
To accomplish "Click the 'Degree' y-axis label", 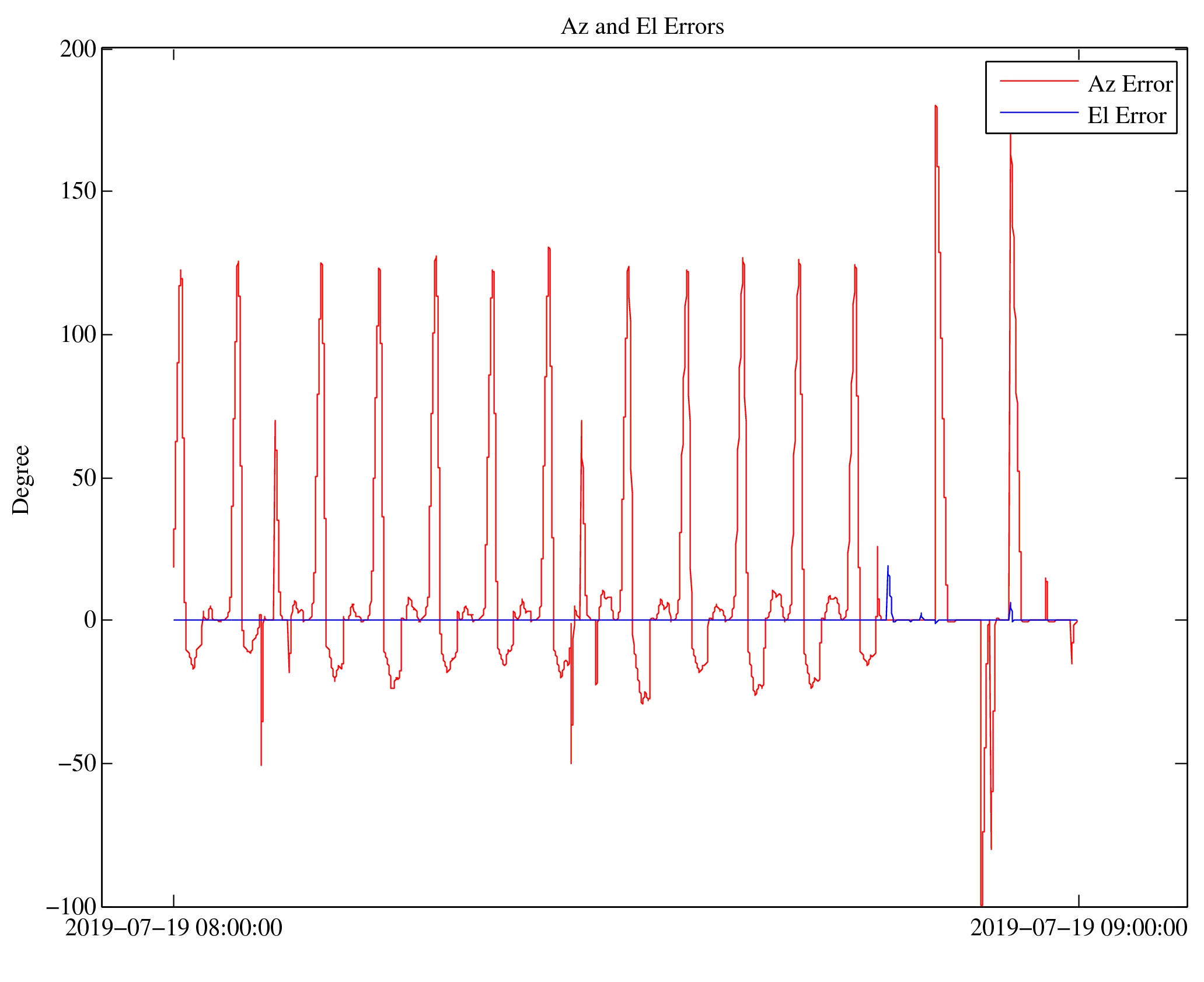I will 21,480.
